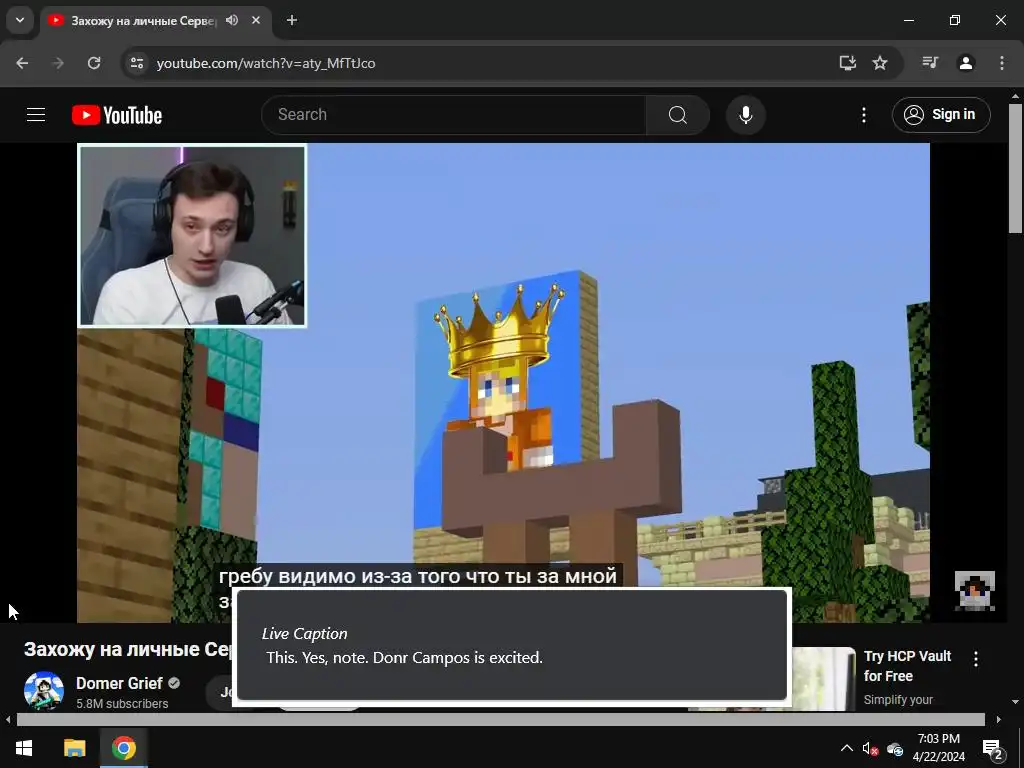Open the Domer Grief channel avatar

coord(44,691)
